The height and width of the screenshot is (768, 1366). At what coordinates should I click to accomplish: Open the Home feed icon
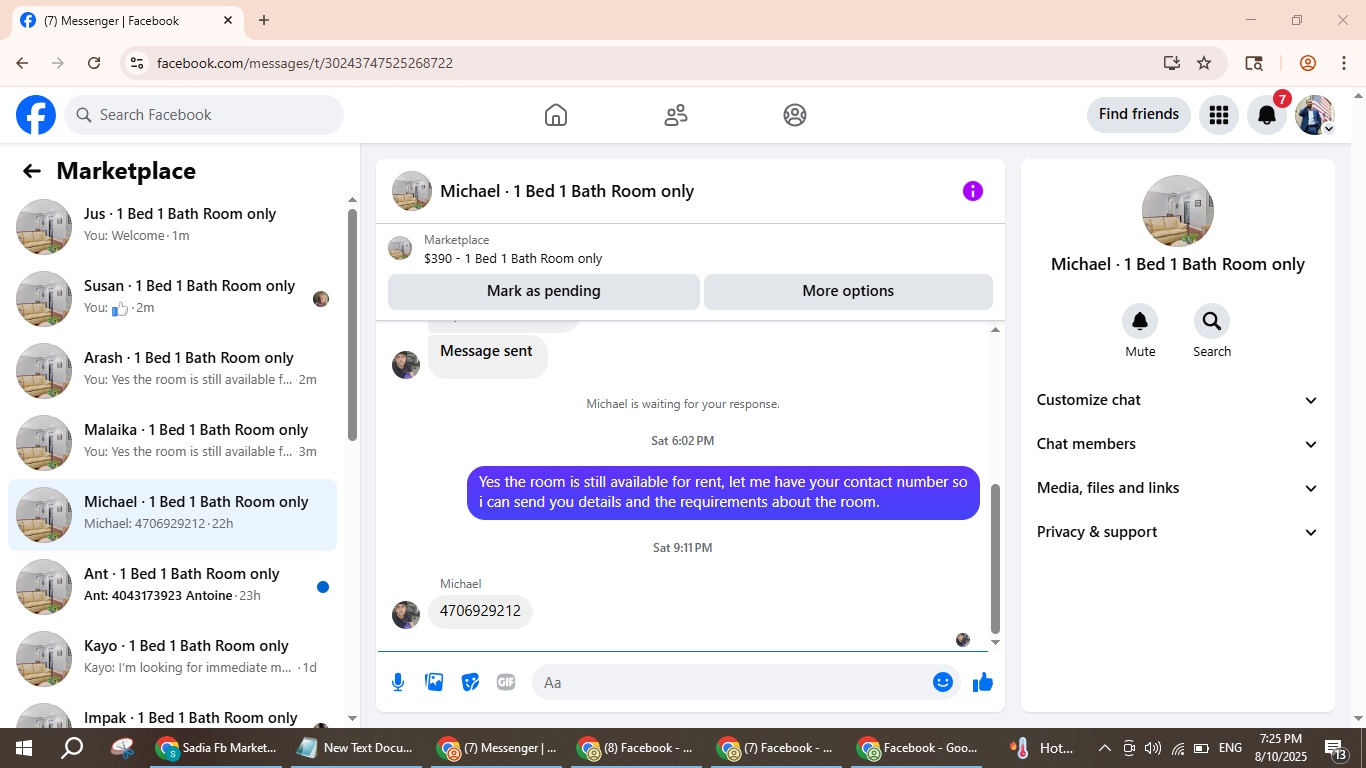tap(556, 115)
